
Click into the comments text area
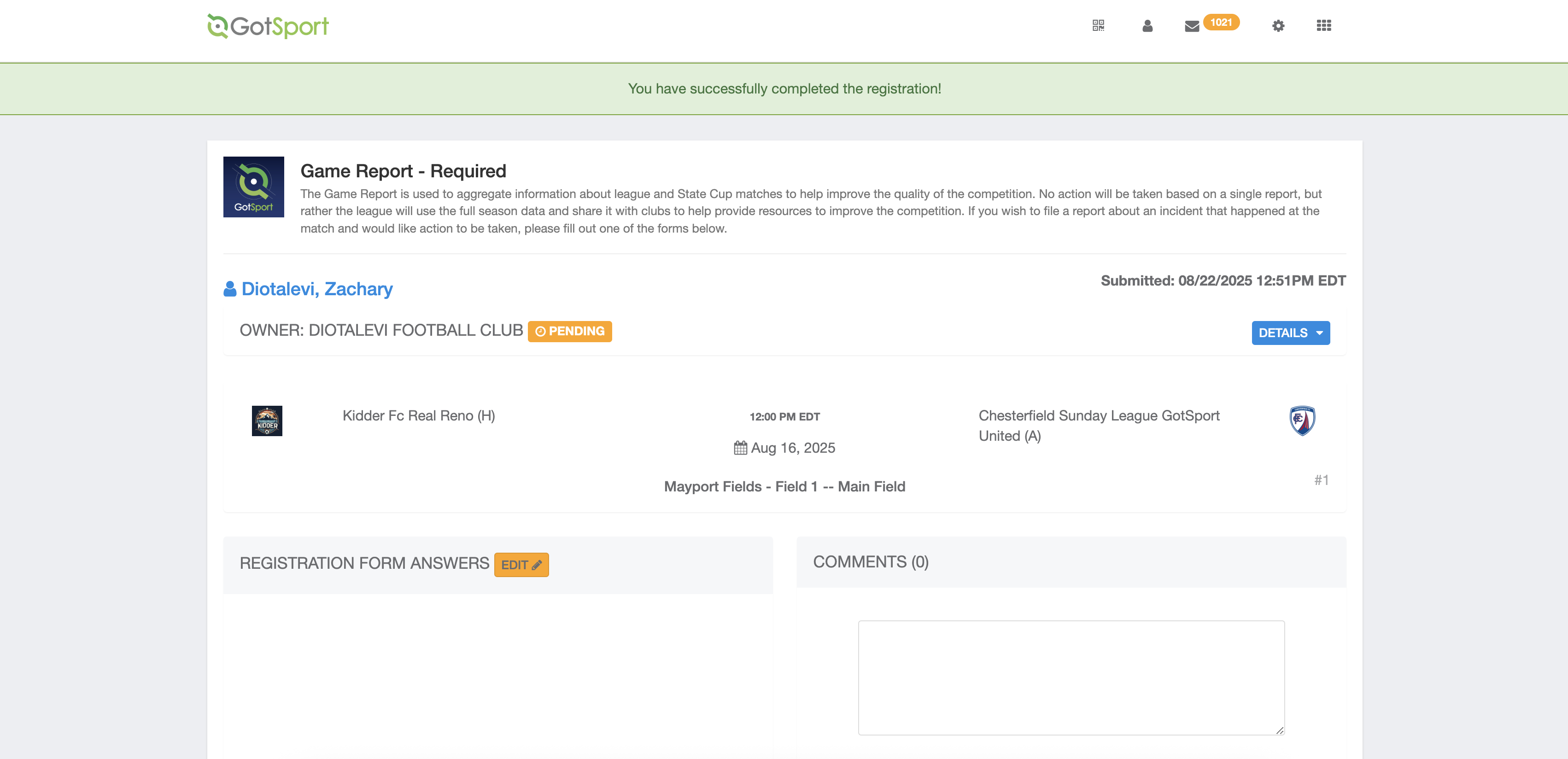pos(1071,677)
